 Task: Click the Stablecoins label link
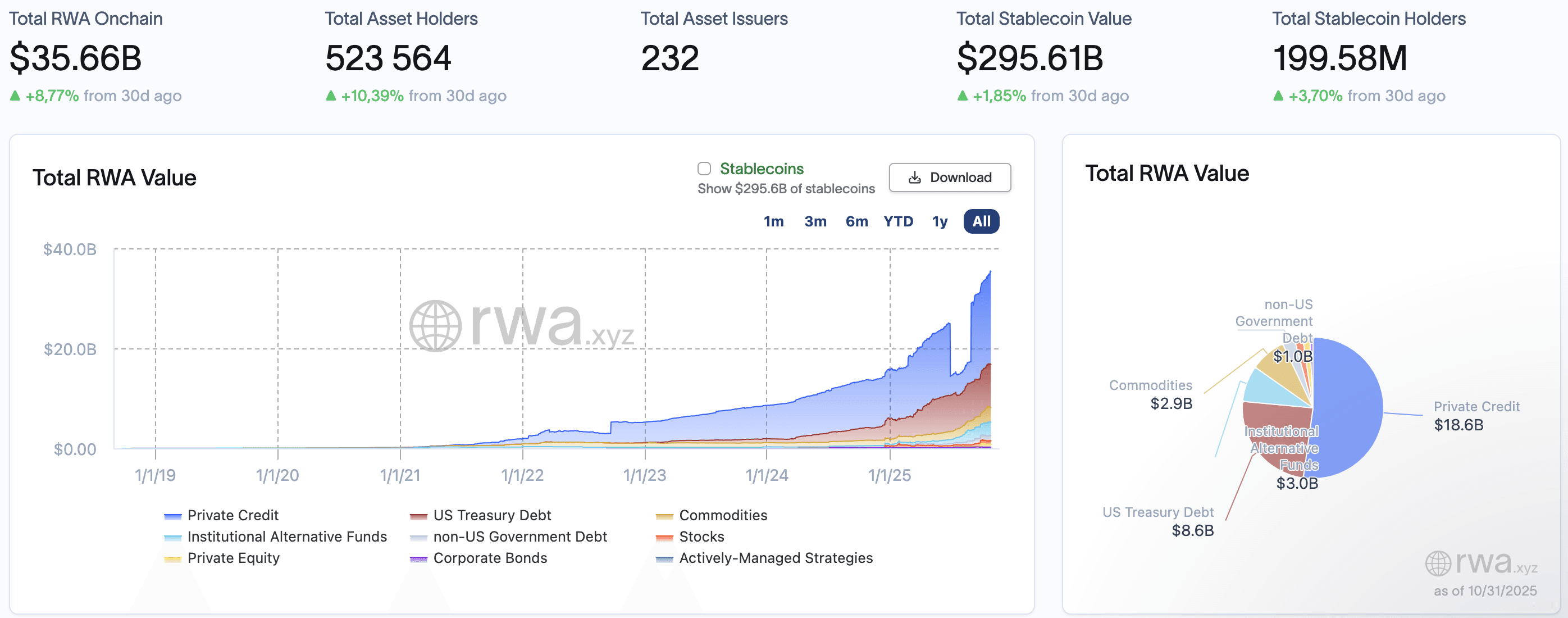[762, 169]
